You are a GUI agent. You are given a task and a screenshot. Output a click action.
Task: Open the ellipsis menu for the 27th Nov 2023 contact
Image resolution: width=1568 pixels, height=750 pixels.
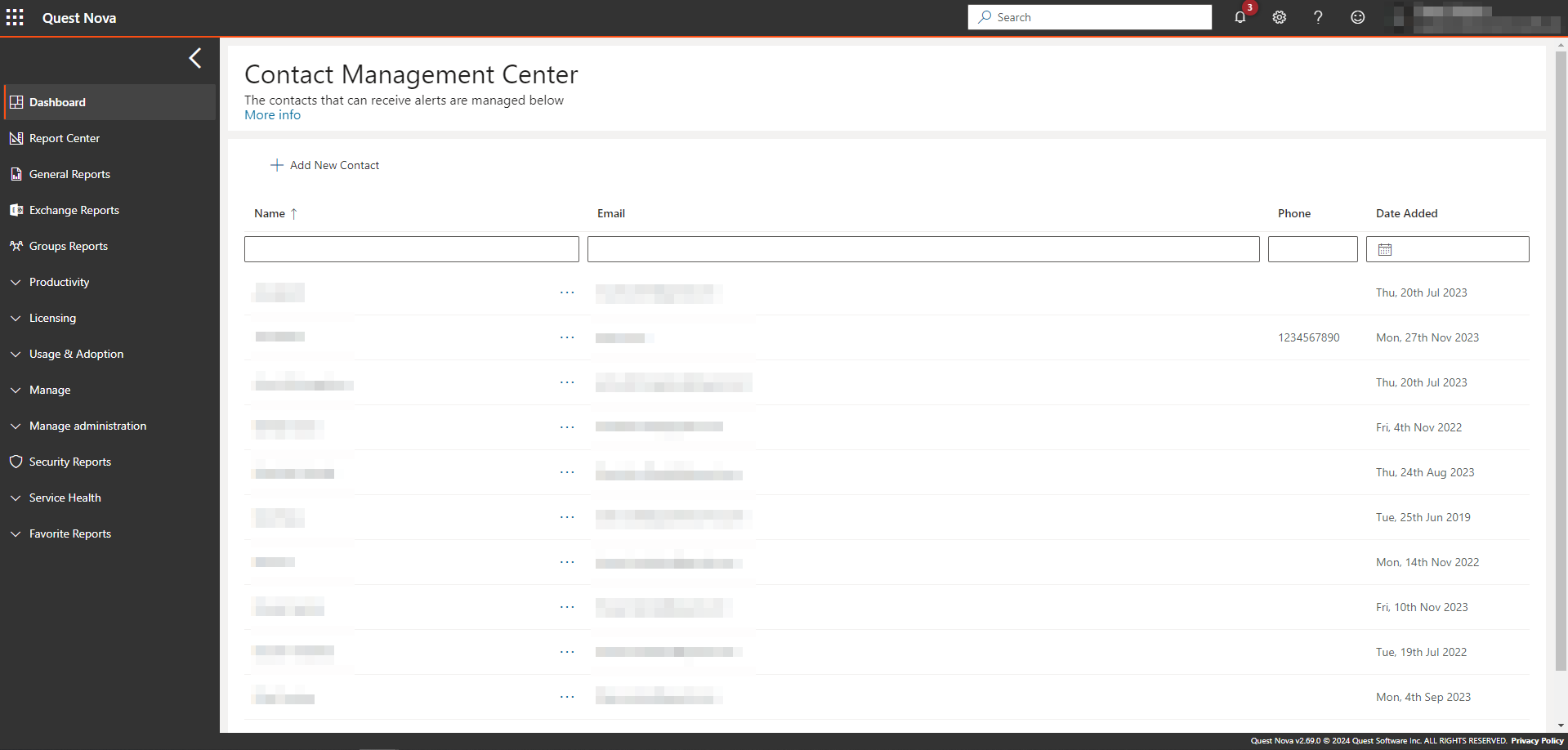567,337
